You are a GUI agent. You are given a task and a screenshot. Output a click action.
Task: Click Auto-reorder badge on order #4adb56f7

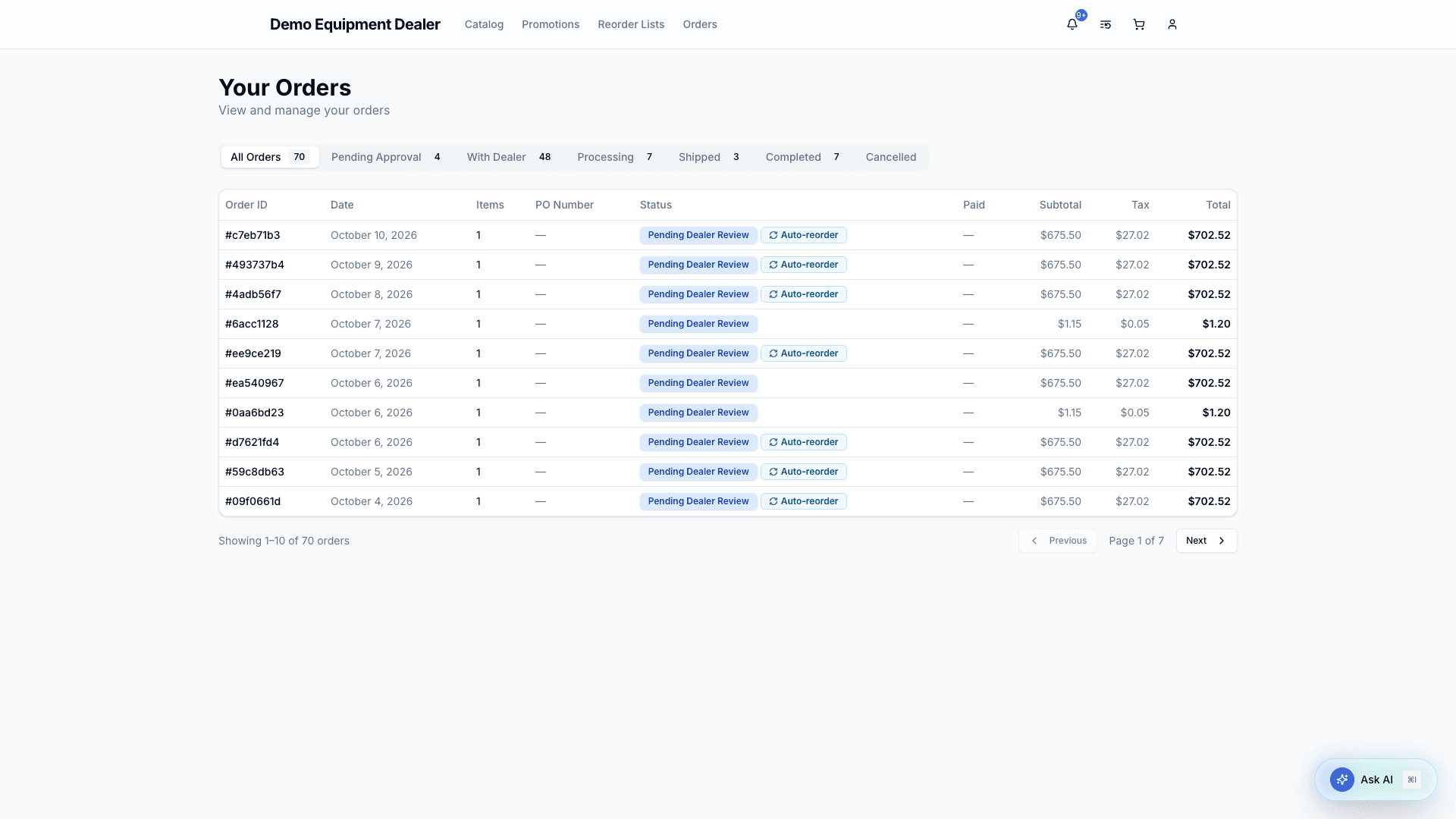point(804,294)
